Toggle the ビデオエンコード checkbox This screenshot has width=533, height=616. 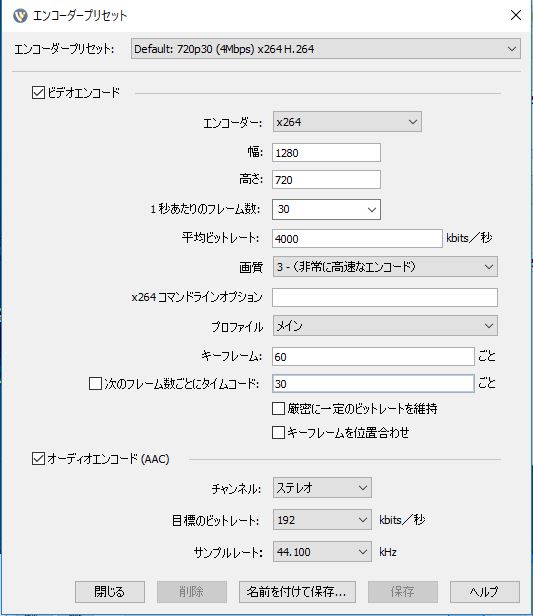click(x=38, y=93)
